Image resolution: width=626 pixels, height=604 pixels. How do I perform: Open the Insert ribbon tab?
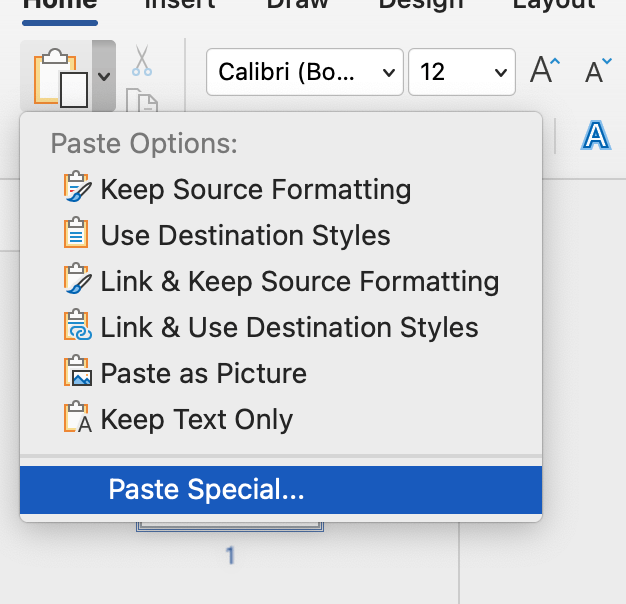[180, 3]
